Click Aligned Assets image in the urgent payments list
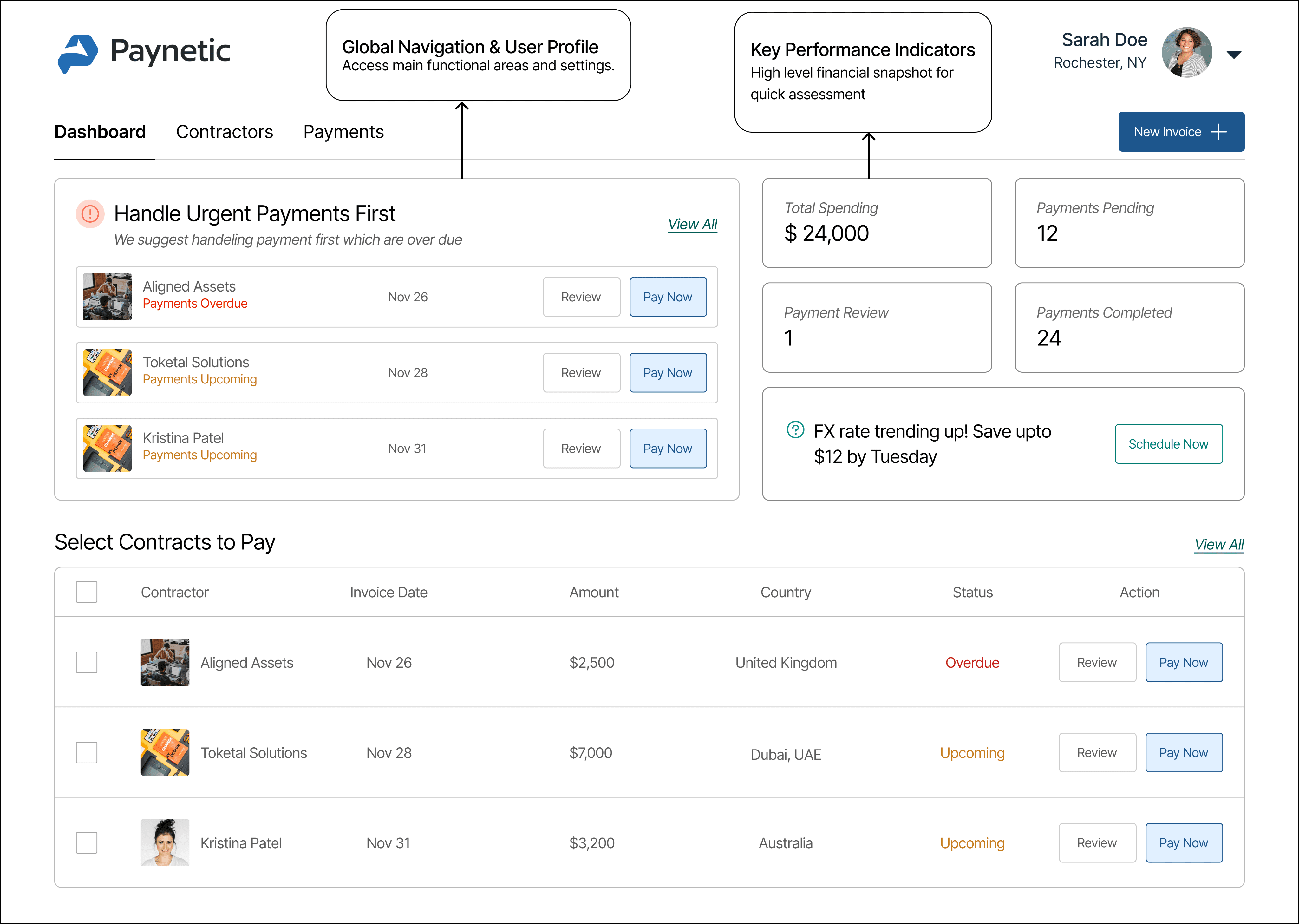The width and height of the screenshot is (1299, 924). [x=107, y=297]
